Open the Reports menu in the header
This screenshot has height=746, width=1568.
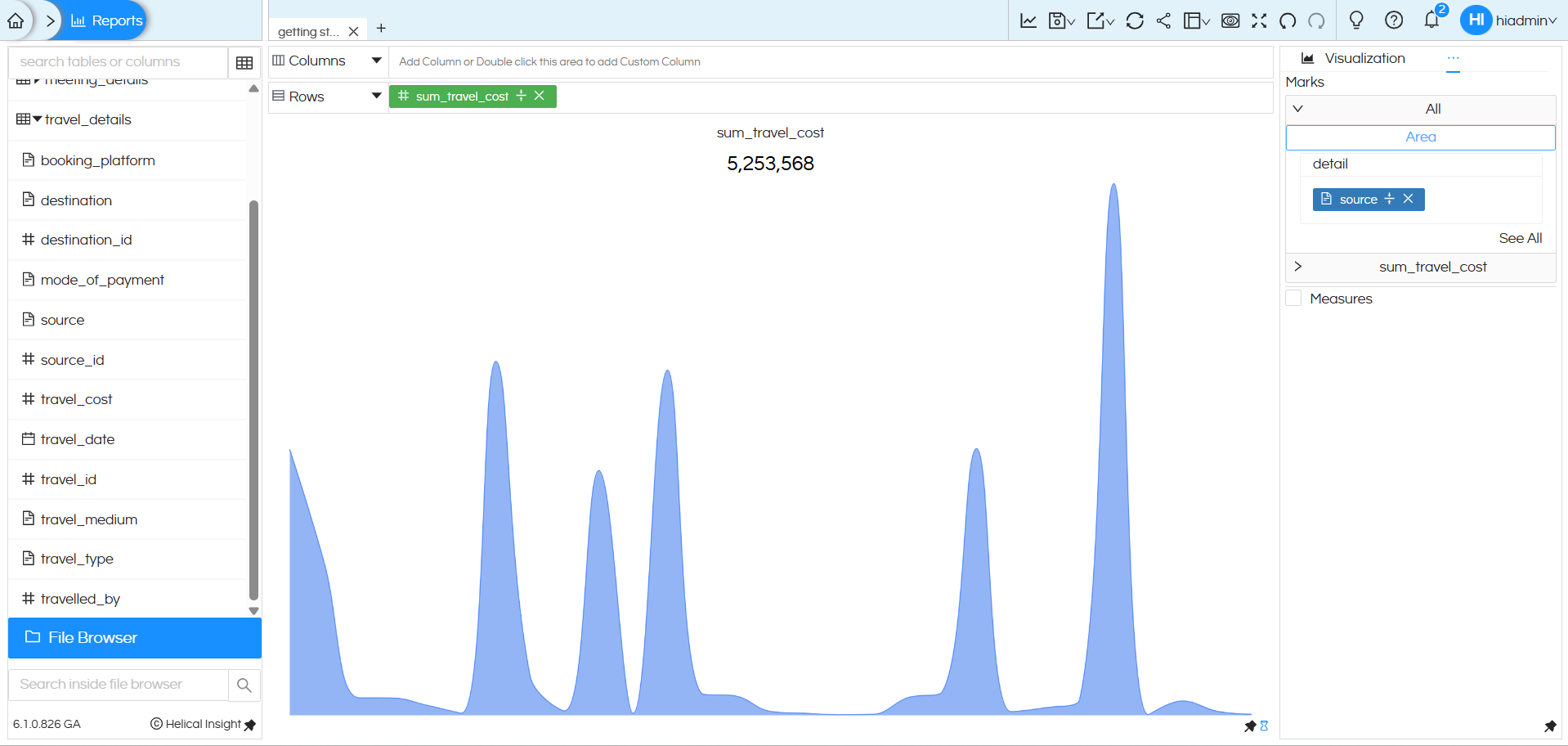pyautogui.click(x=105, y=20)
